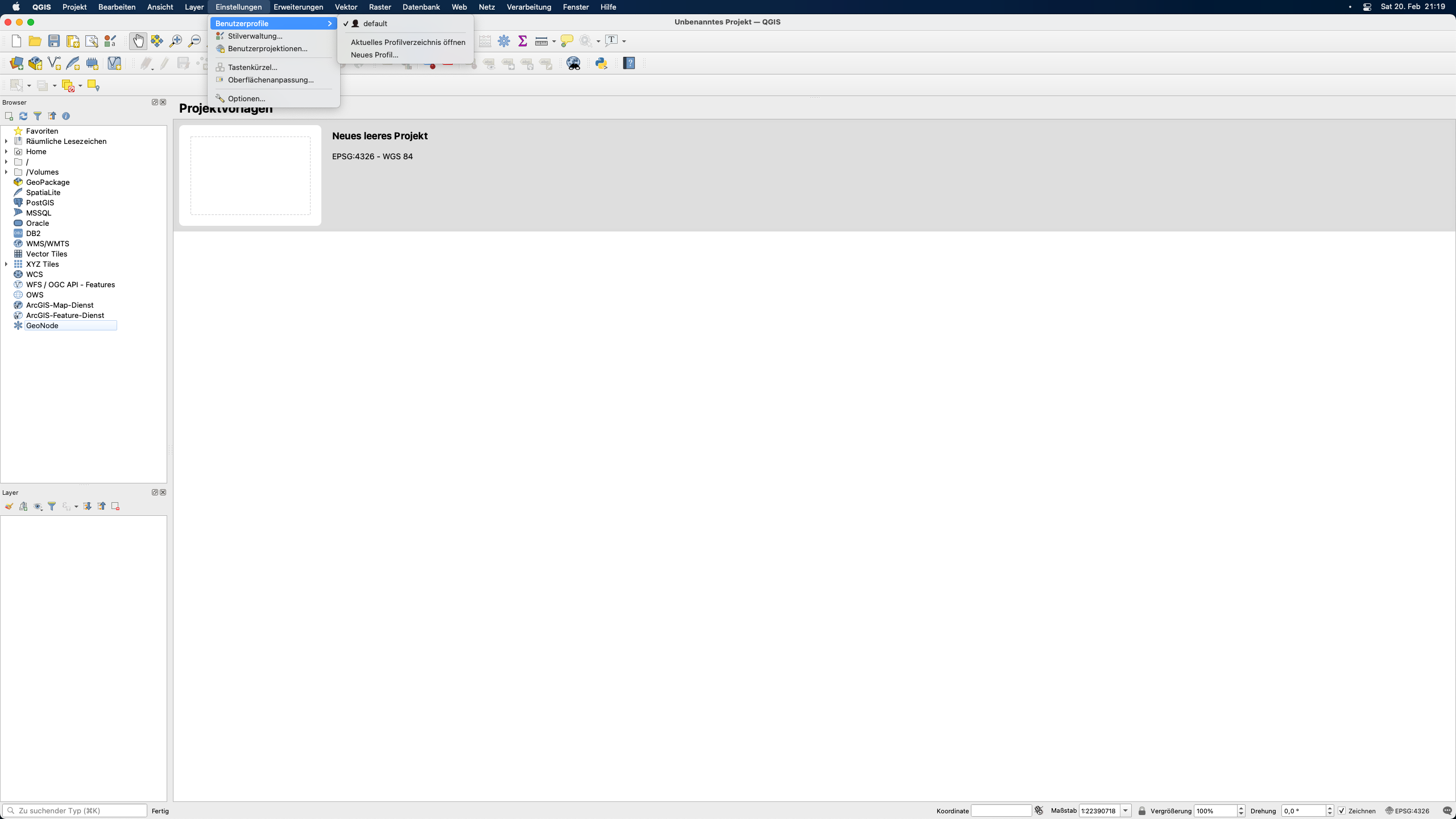Select the measure ruler tool
1456x819 pixels.
click(x=541, y=41)
